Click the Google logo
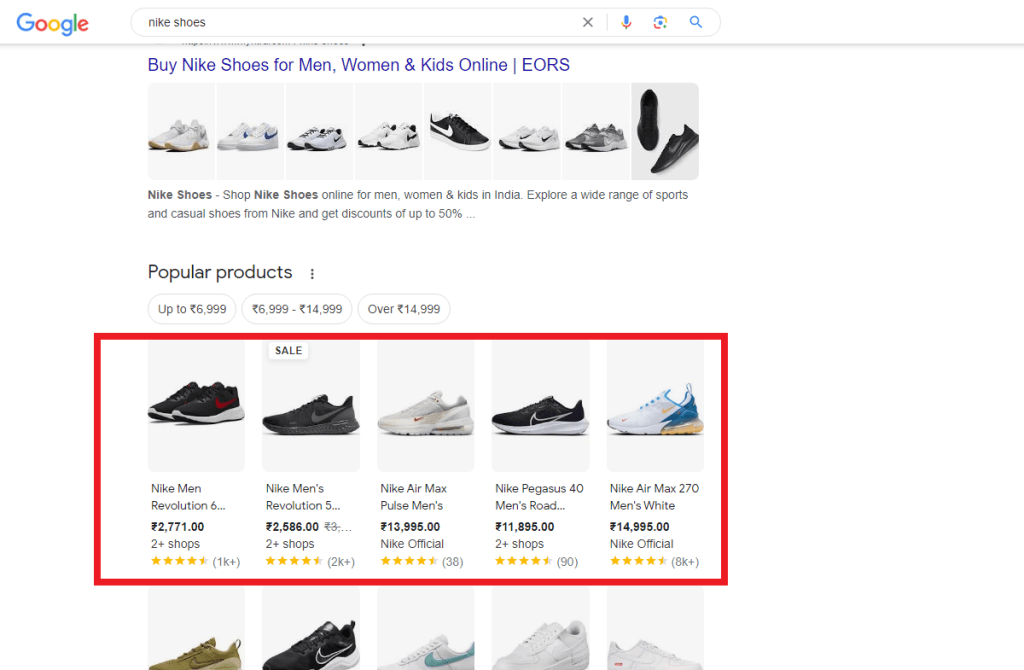 52,24
